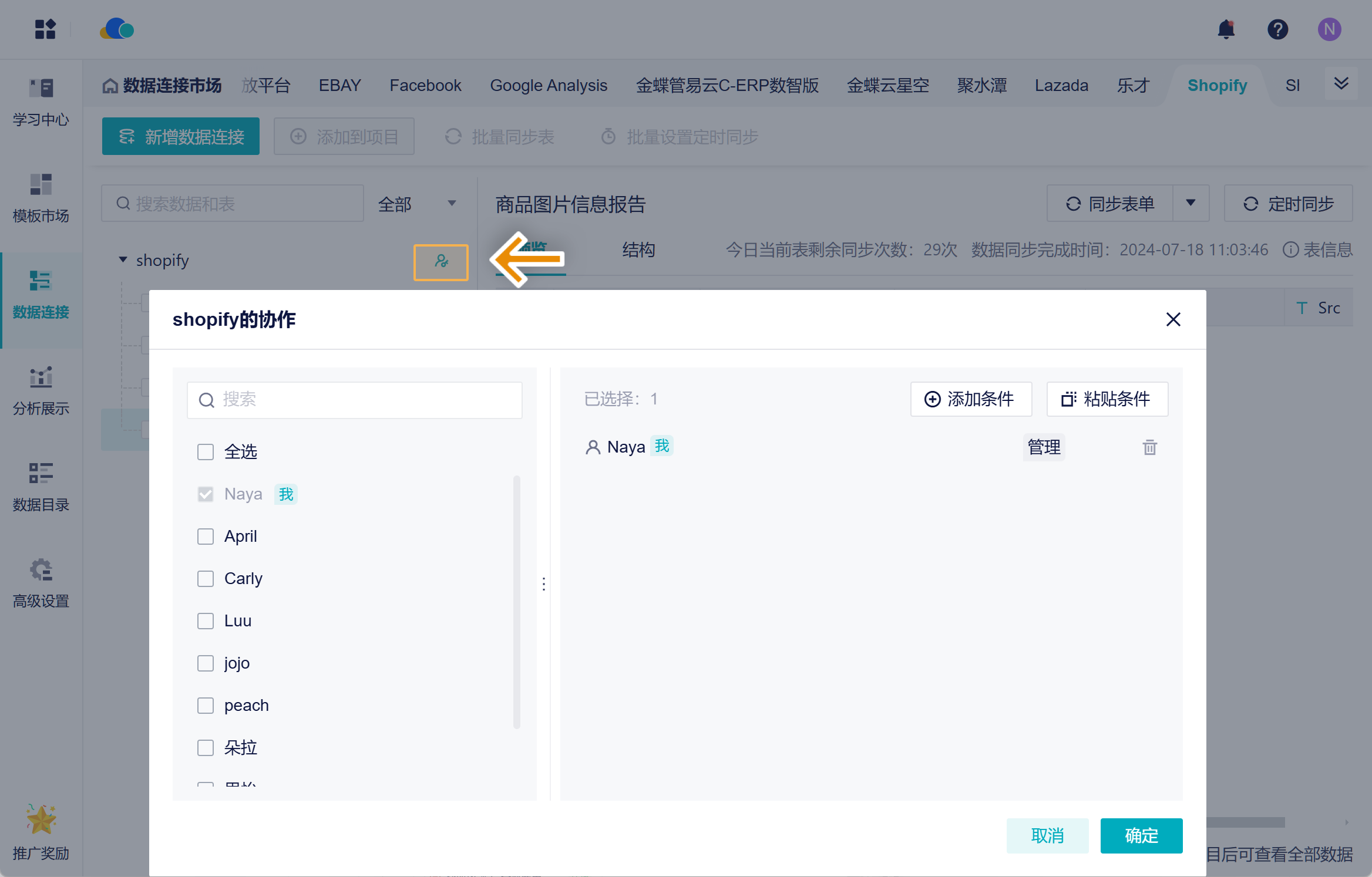Check the 全选 checkbox

pos(206,451)
